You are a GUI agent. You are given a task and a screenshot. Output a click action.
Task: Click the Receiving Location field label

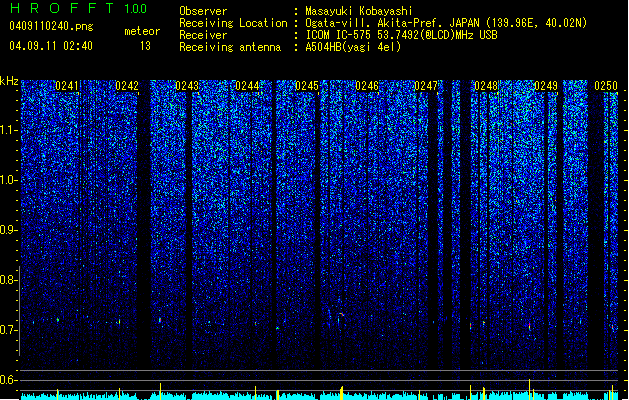point(233,23)
